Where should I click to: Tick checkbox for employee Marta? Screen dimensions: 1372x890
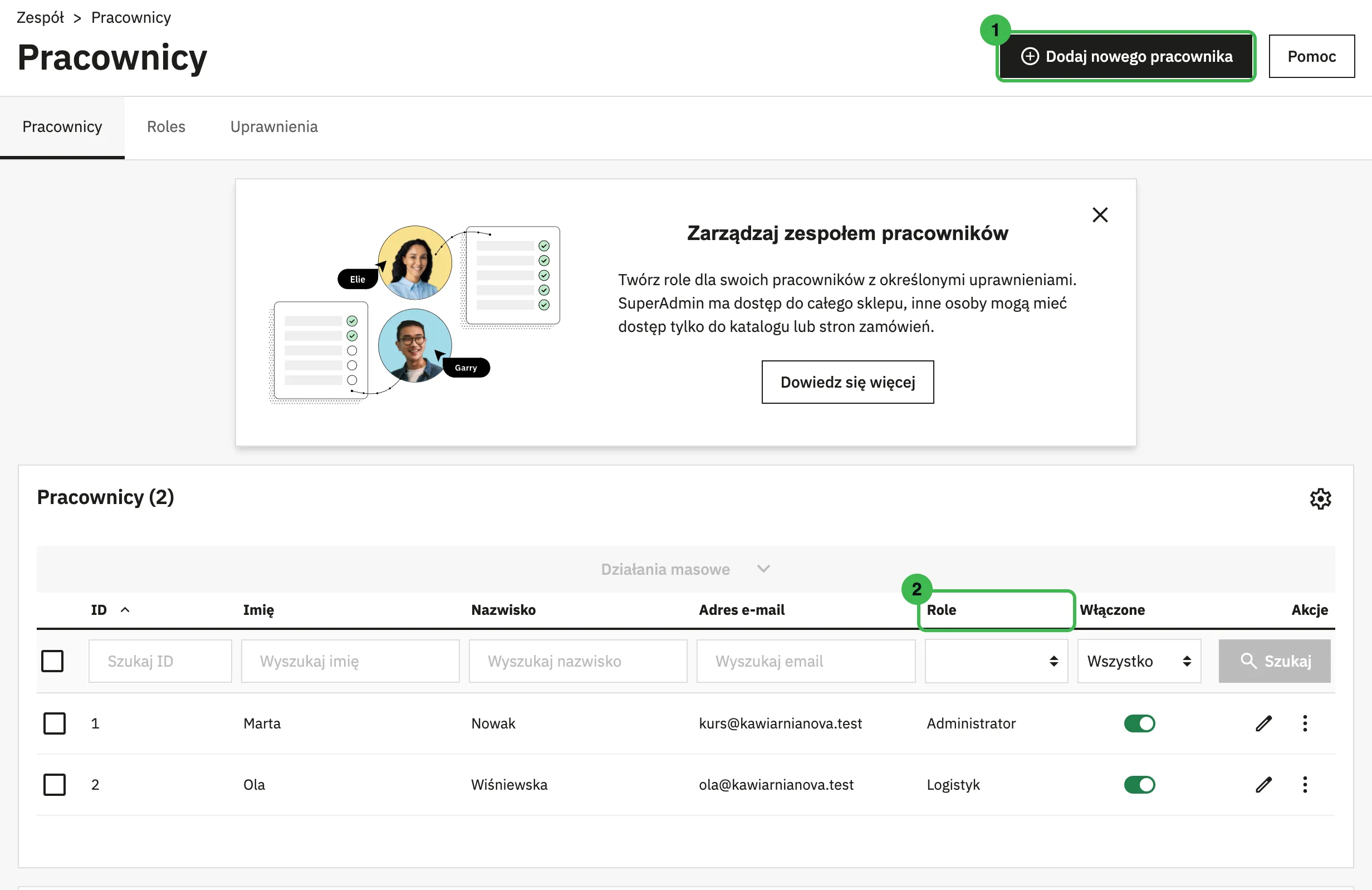pyautogui.click(x=55, y=723)
